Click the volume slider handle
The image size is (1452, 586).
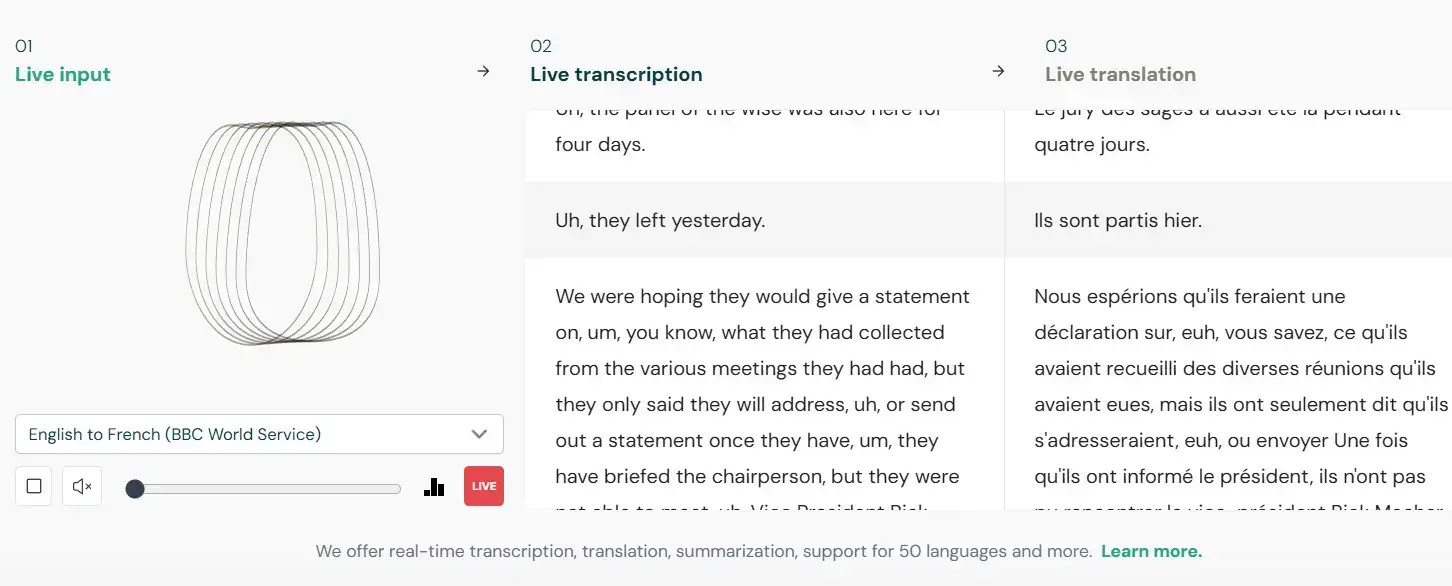[135, 488]
